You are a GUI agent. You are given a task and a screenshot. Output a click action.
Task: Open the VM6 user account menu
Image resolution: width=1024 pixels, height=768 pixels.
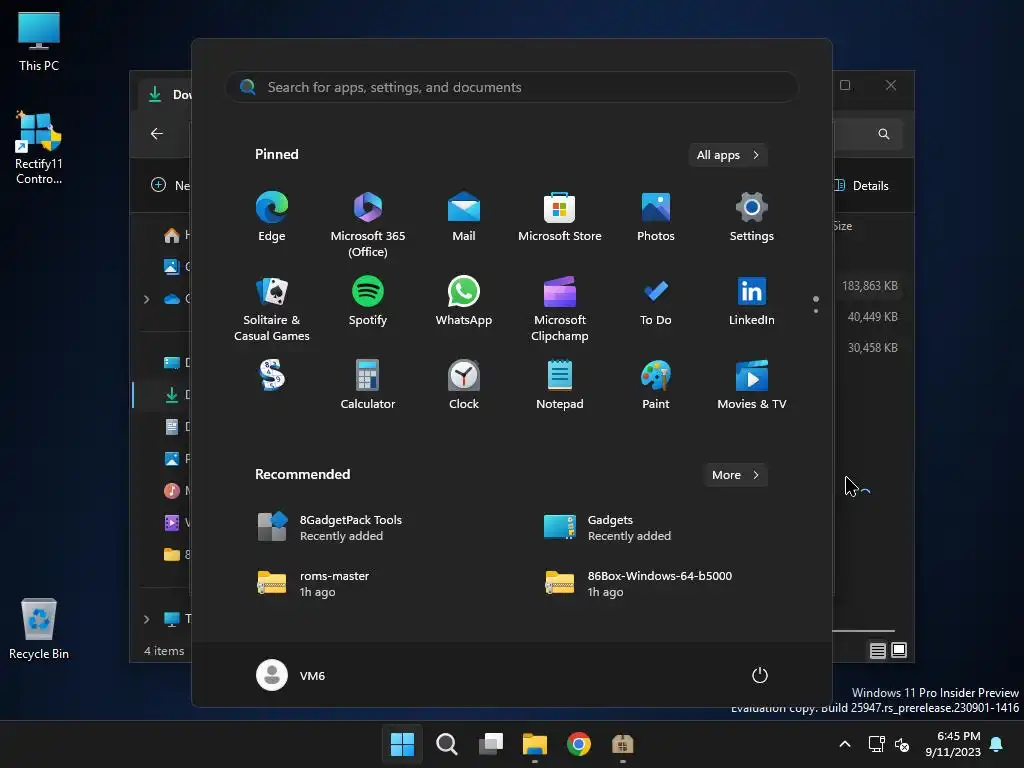click(291, 675)
